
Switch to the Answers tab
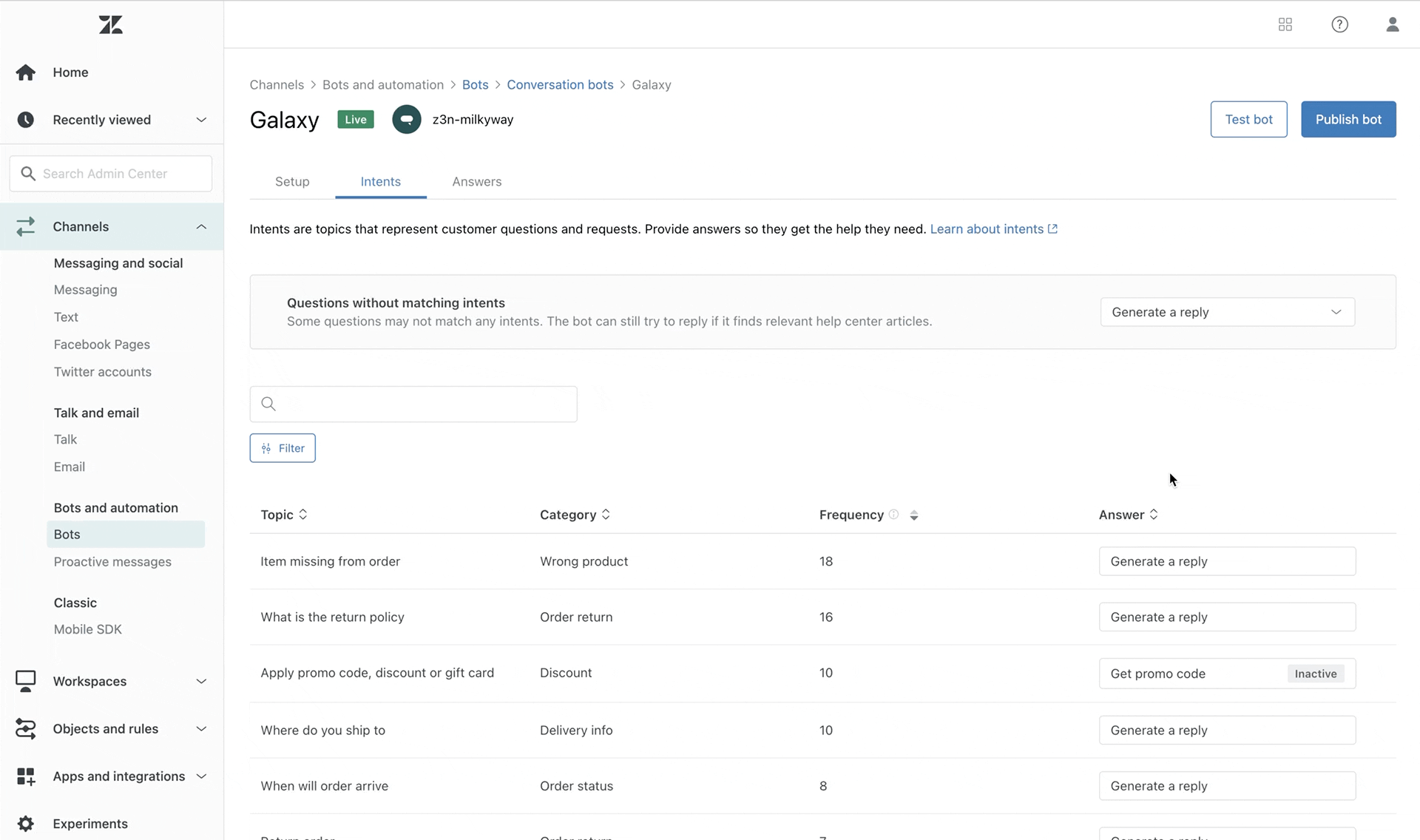[x=476, y=181]
